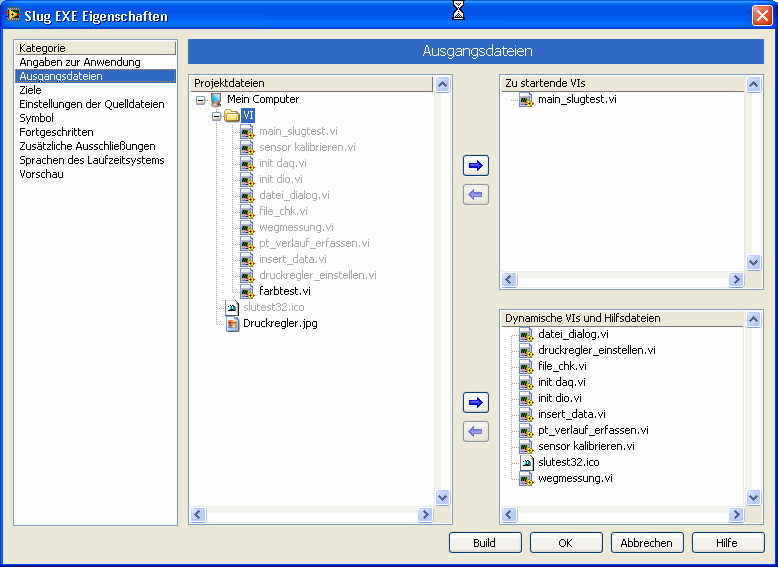Click the Projektdateien column header
Screen dimensions: 778x567
tap(312, 83)
